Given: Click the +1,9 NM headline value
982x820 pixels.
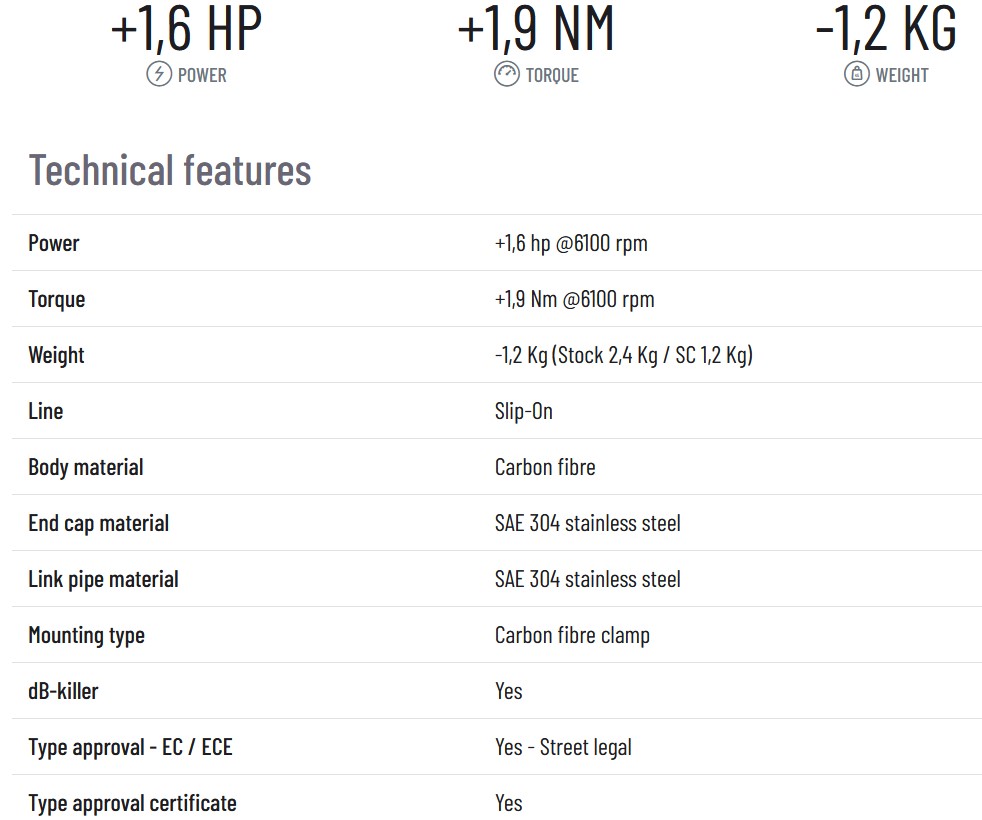Looking at the screenshot, I should pos(535,30).
